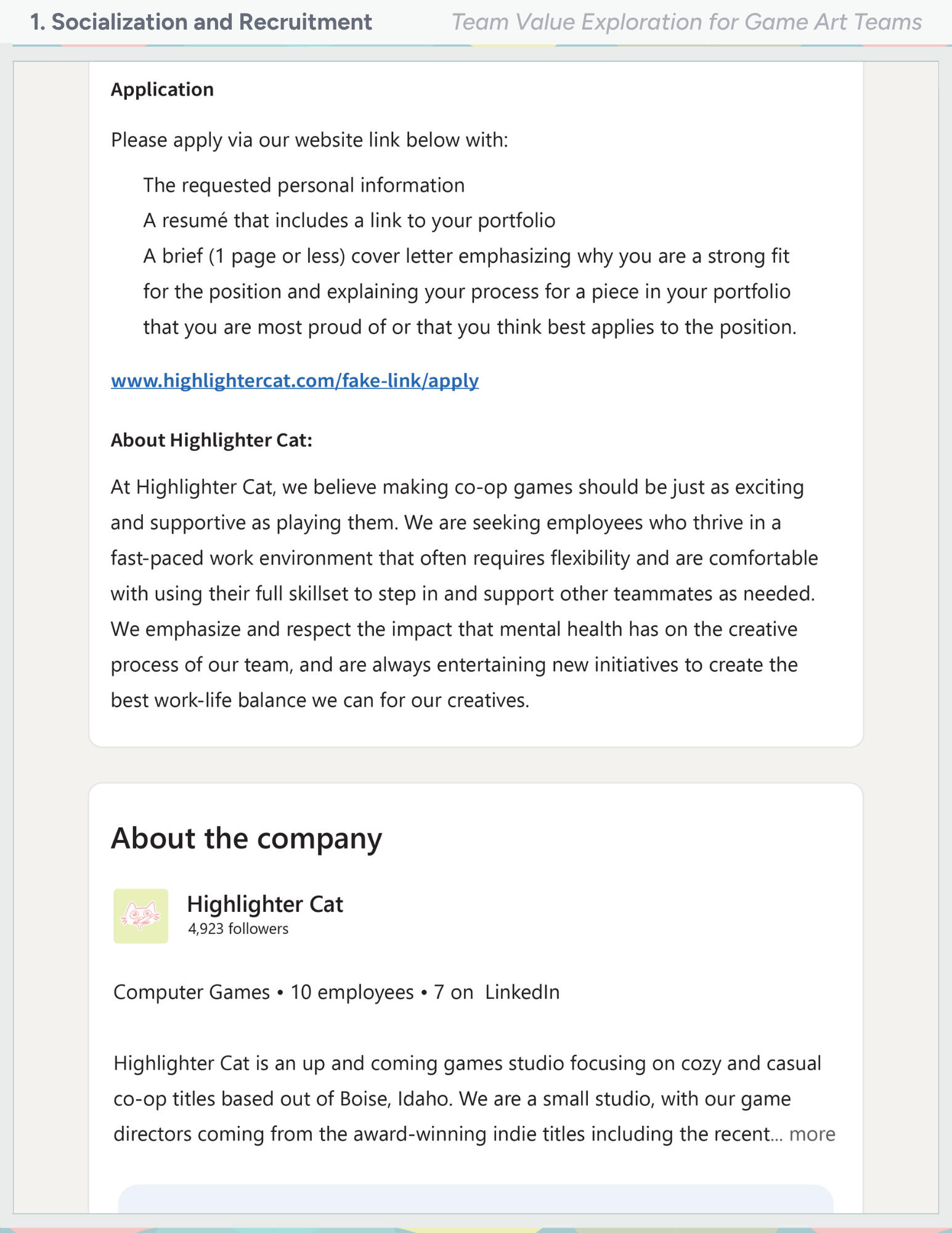Click the "About the company" heading
Image resolution: width=952 pixels, height=1233 pixels.
(x=246, y=838)
